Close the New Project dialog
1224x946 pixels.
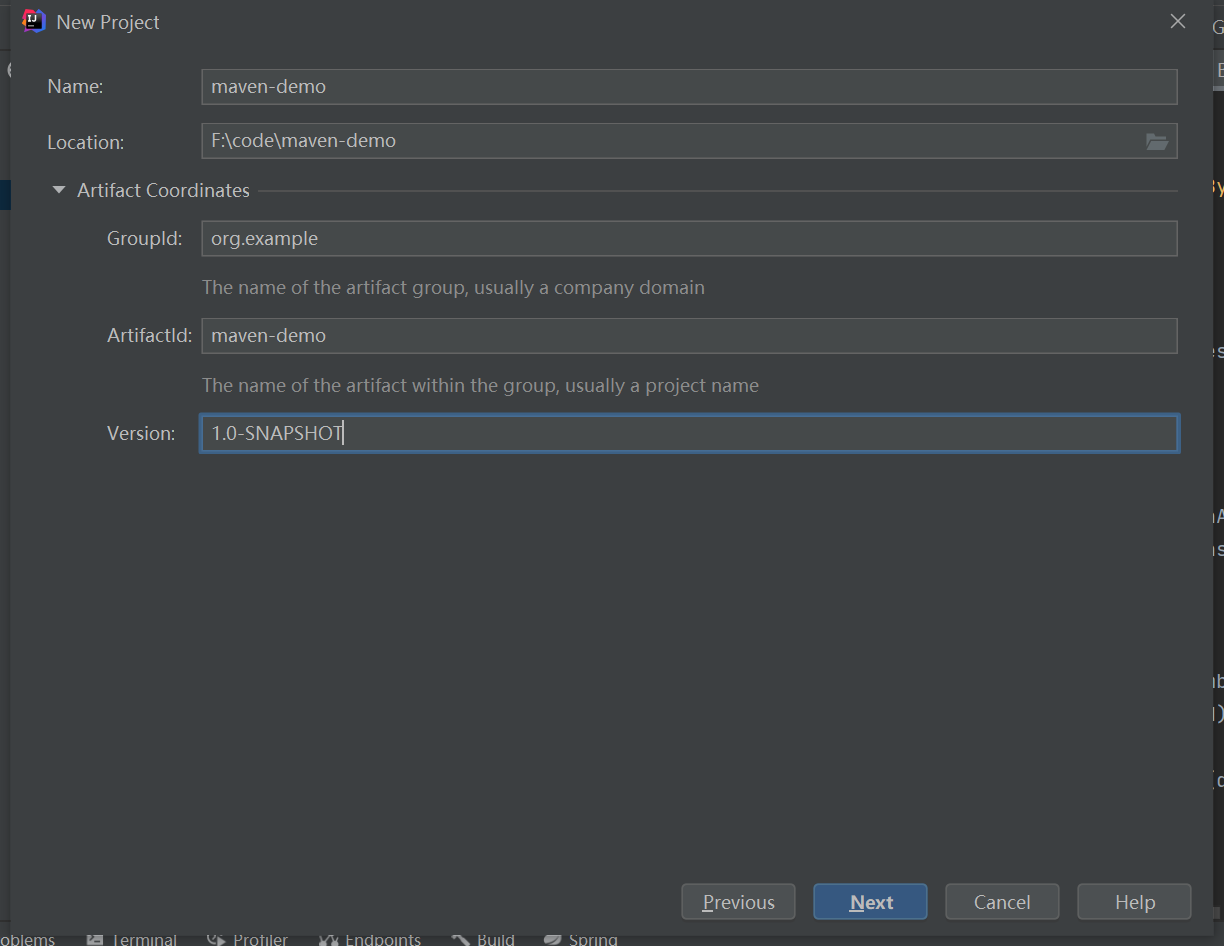tap(1177, 20)
